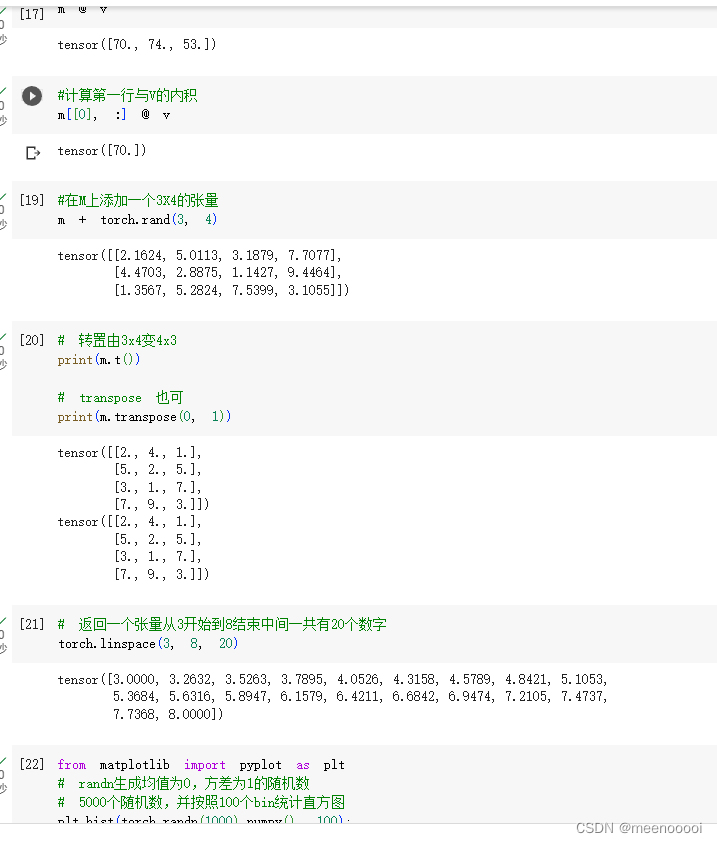Screen dimensions: 717x843
Task: Click code line torch.linspace(3, 8, 20)
Action: coord(148,644)
